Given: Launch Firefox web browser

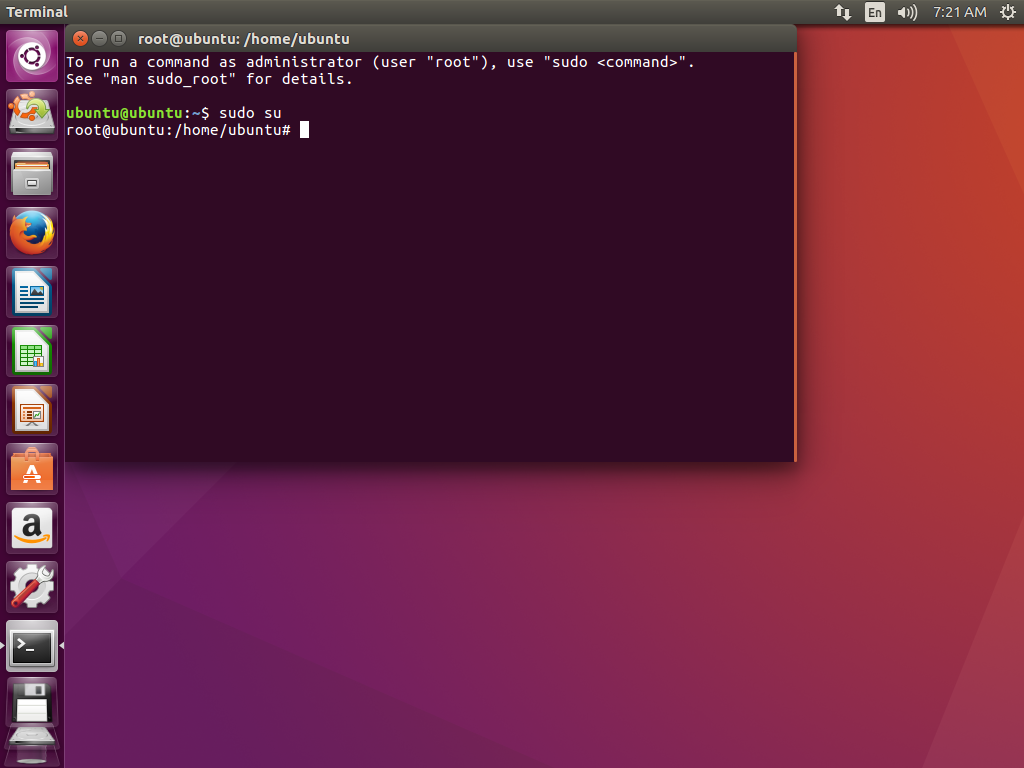Looking at the screenshot, I should tap(32, 233).
